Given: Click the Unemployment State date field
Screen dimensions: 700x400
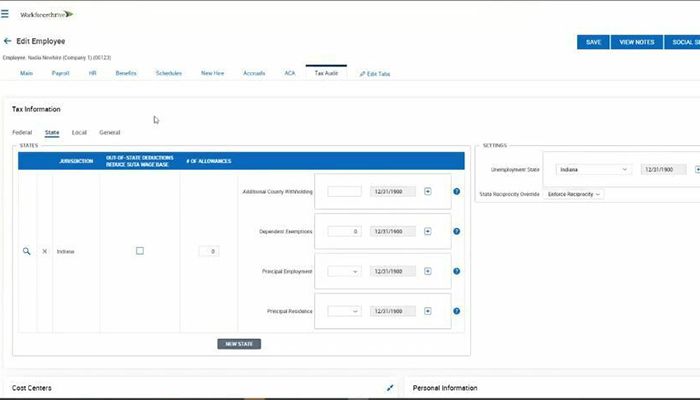Looking at the screenshot, I should click(x=663, y=170).
